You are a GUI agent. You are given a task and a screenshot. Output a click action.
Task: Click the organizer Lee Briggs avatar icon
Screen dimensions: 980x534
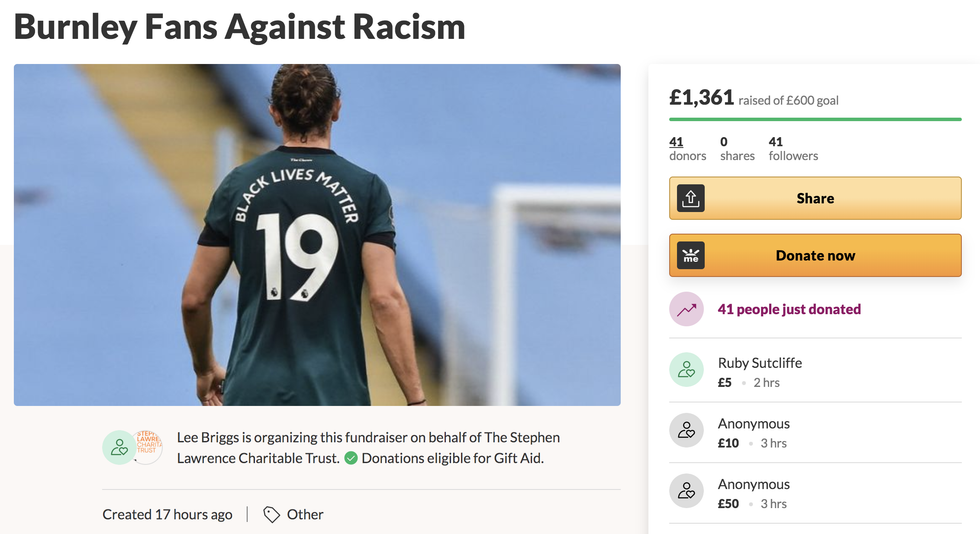point(119,448)
